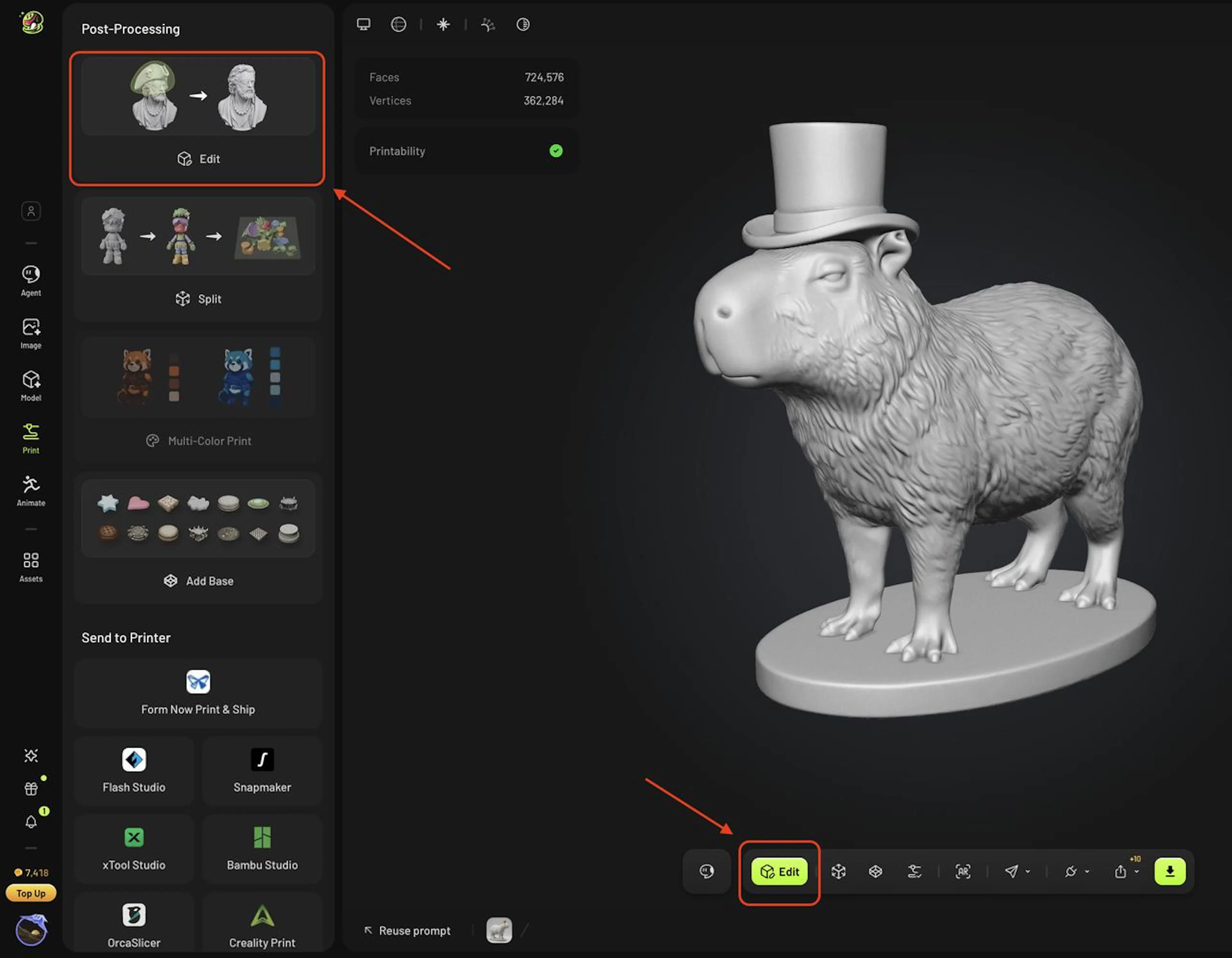Click the notification bell icon
This screenshot has height=958, width=1232.
[31, 822]
